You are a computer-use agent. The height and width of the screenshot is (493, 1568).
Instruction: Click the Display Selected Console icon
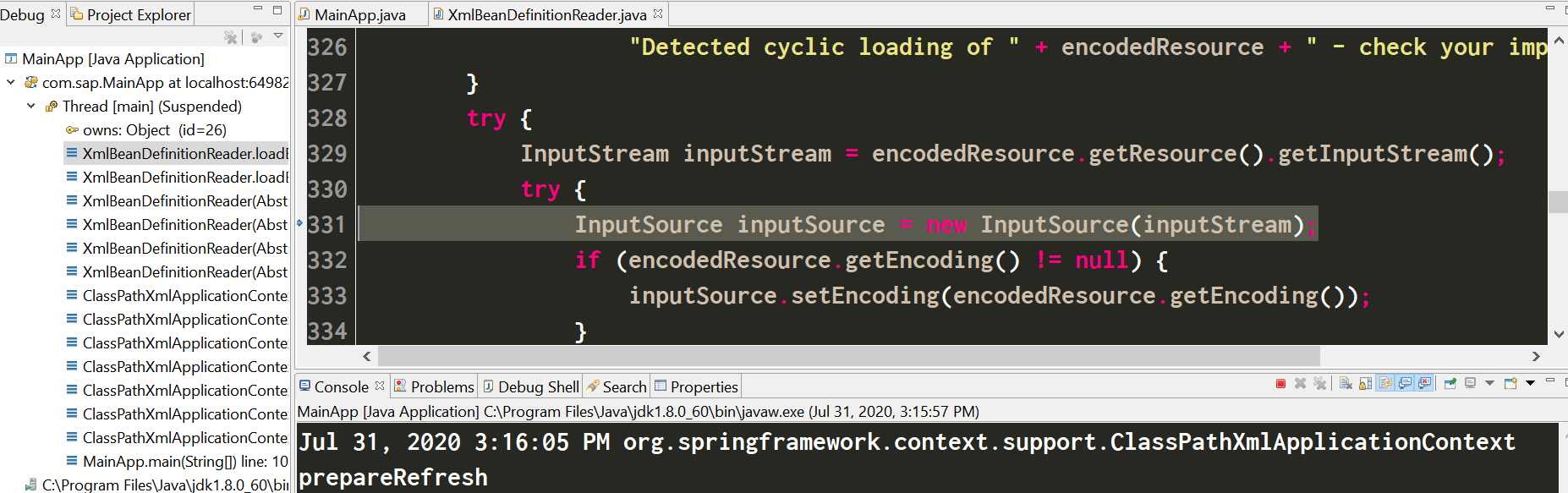click(x=1470, y=384)
